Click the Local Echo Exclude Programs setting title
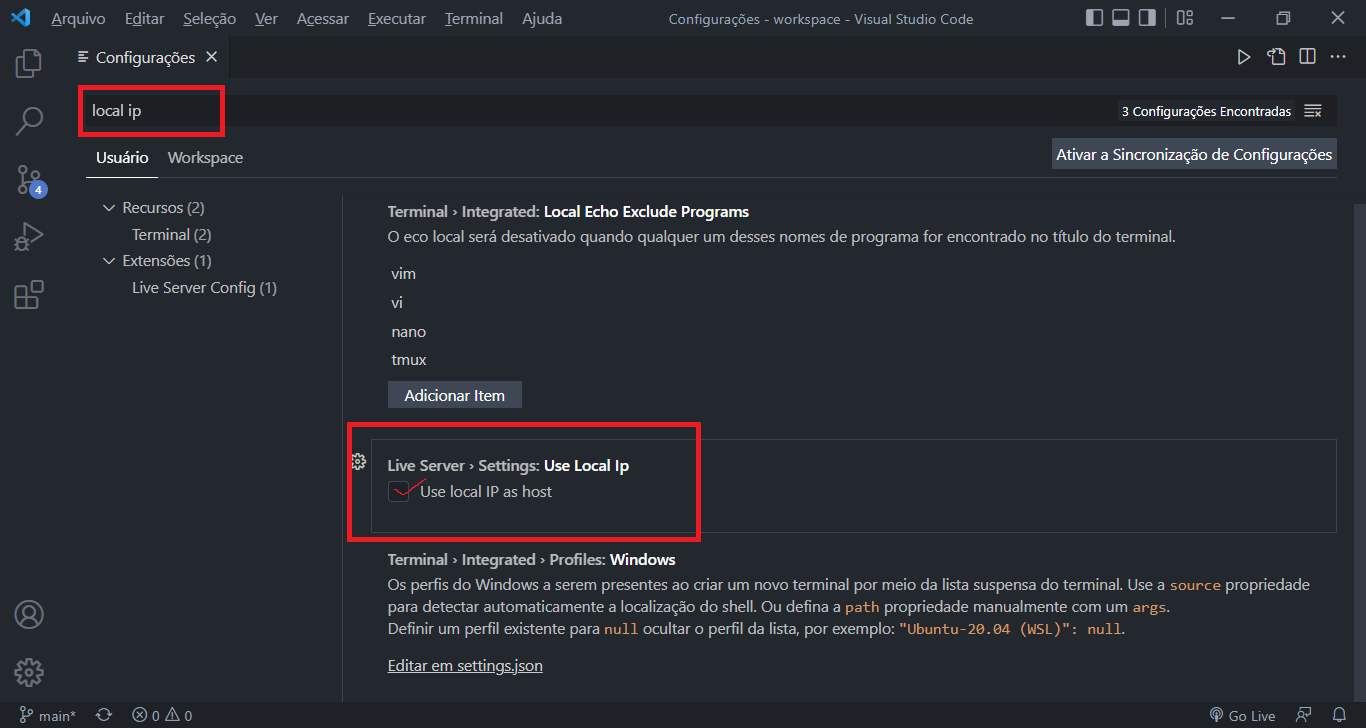 point(568,212)
